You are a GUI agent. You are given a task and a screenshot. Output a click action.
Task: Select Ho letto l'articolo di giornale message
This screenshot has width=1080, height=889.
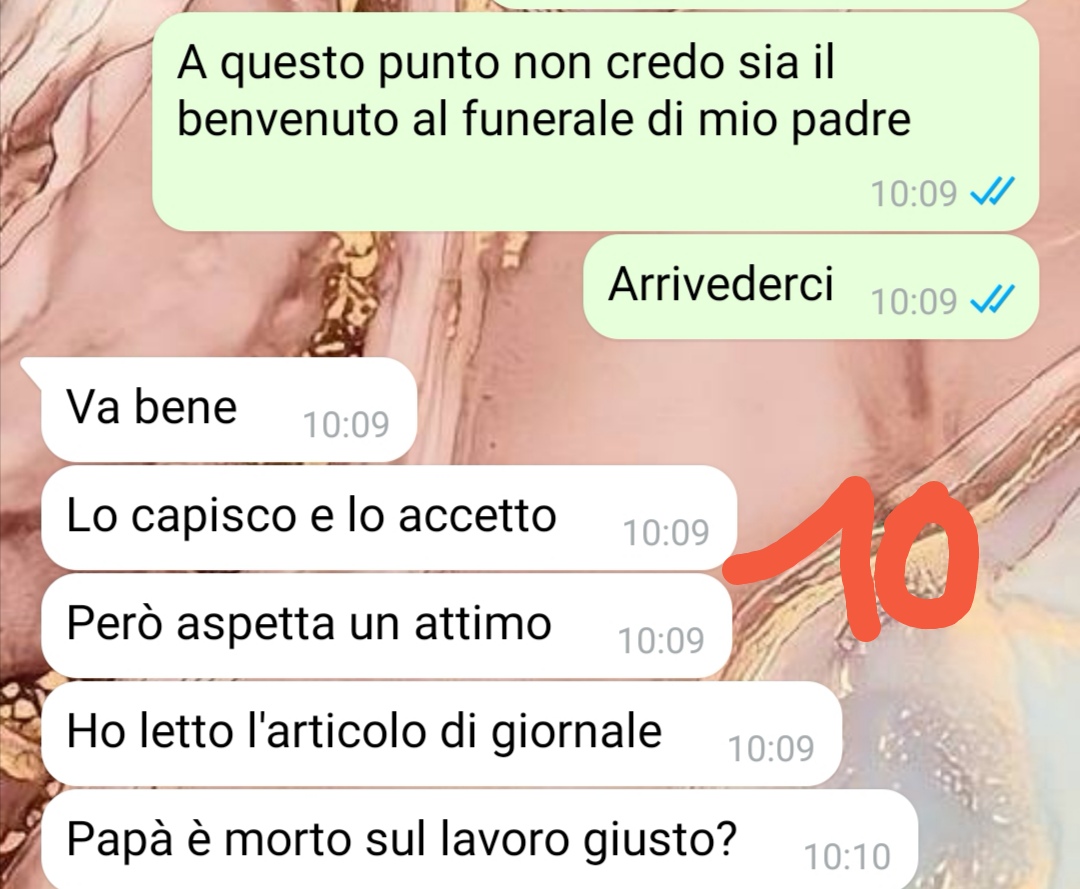pos(442,733)
